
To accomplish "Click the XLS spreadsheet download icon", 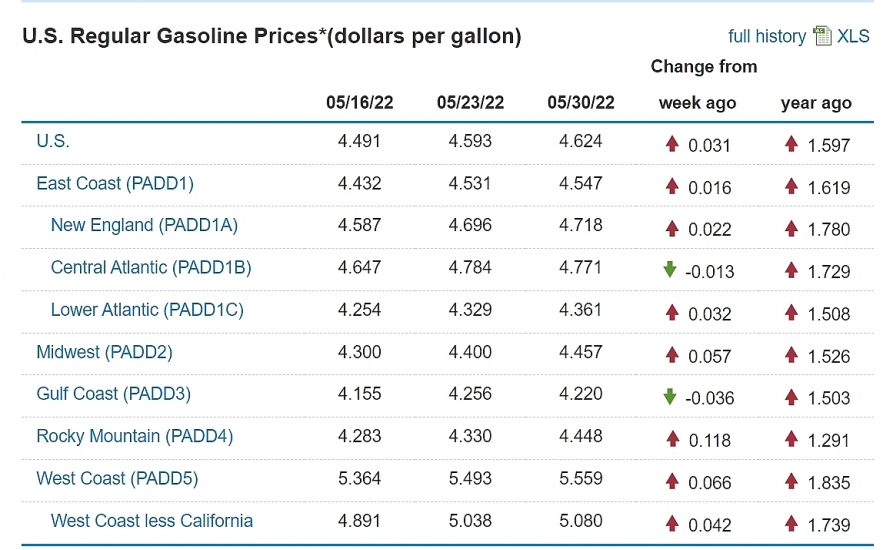I will (x=822, y=36).
